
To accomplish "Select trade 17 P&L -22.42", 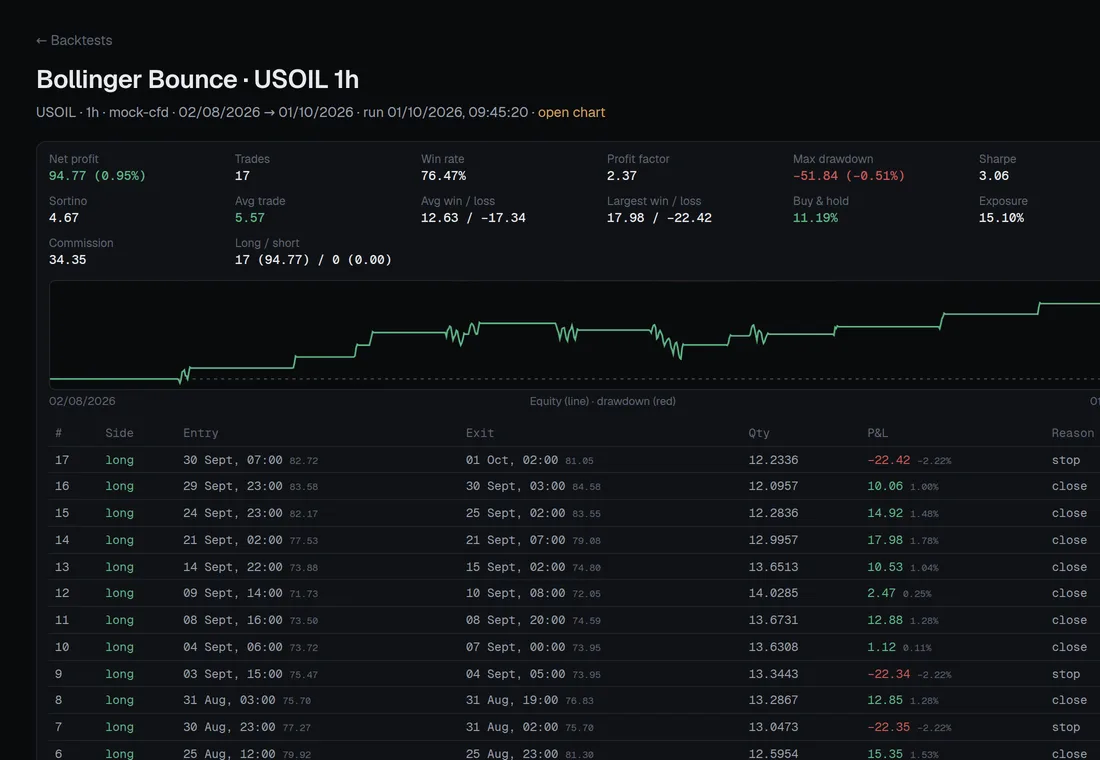I will pyautogui.click(x=889, y=460).
